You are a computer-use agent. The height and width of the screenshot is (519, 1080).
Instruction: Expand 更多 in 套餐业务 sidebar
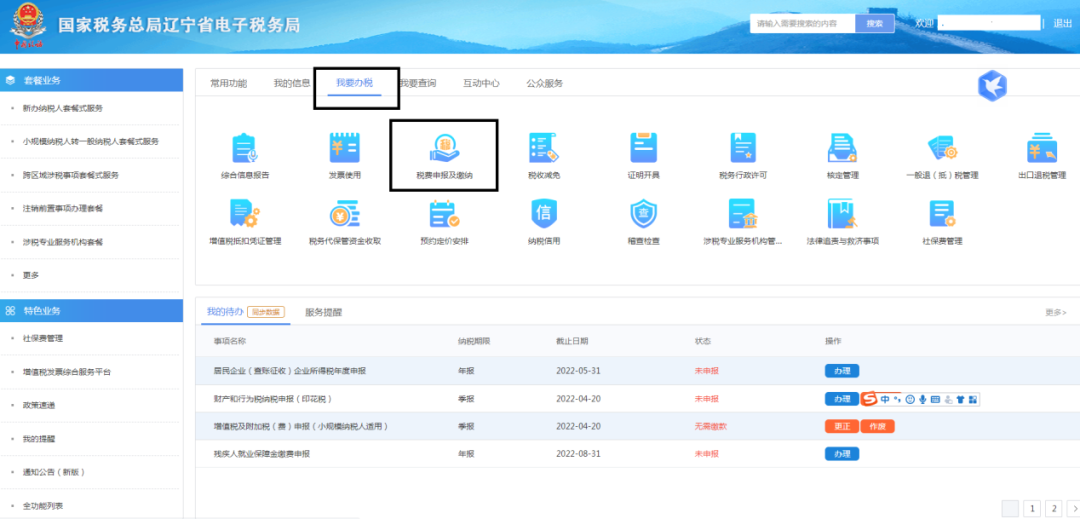(x=31, y=275)
